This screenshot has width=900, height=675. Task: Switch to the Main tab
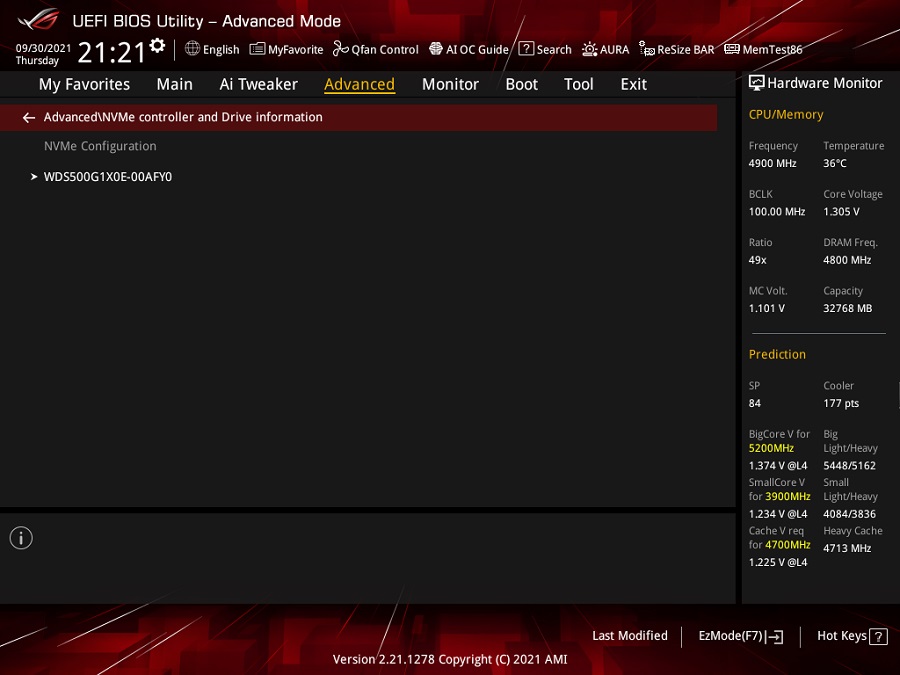pos(174,84)
